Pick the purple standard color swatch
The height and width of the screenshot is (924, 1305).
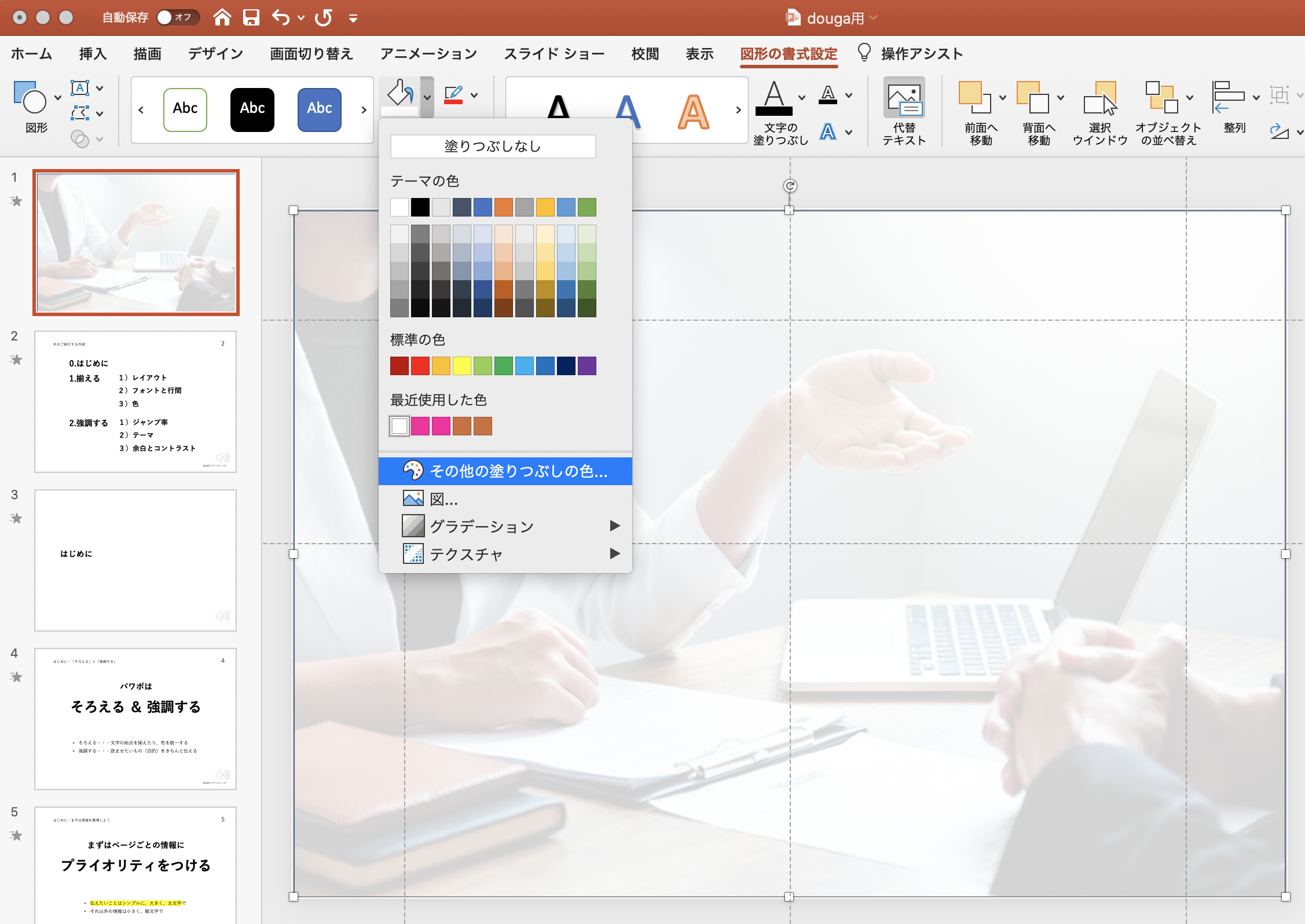[586, 366]
